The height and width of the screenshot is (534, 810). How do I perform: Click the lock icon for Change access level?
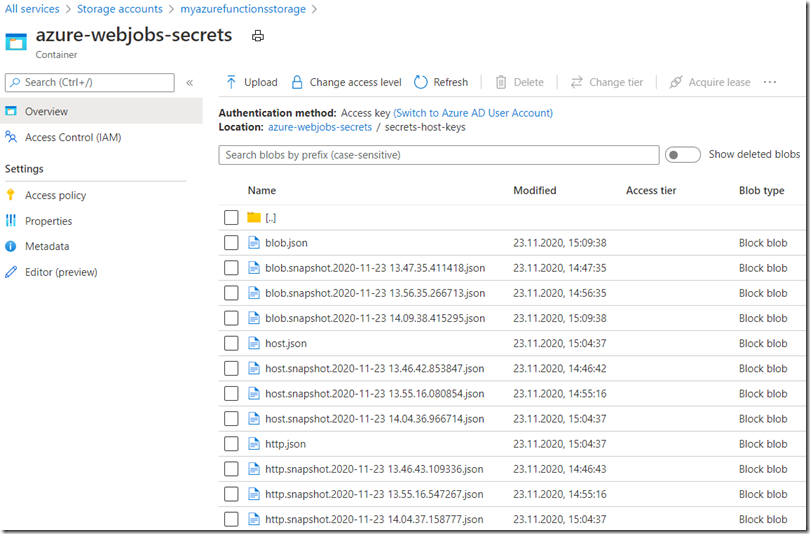297,82
